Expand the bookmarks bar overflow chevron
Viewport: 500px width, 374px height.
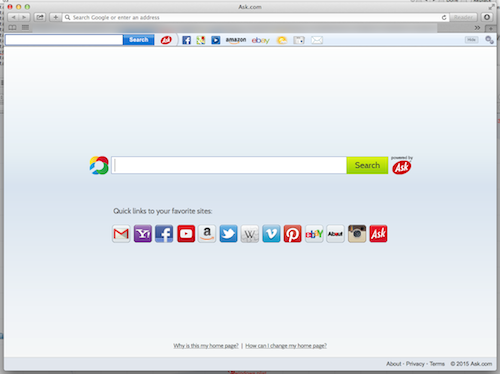477,28
